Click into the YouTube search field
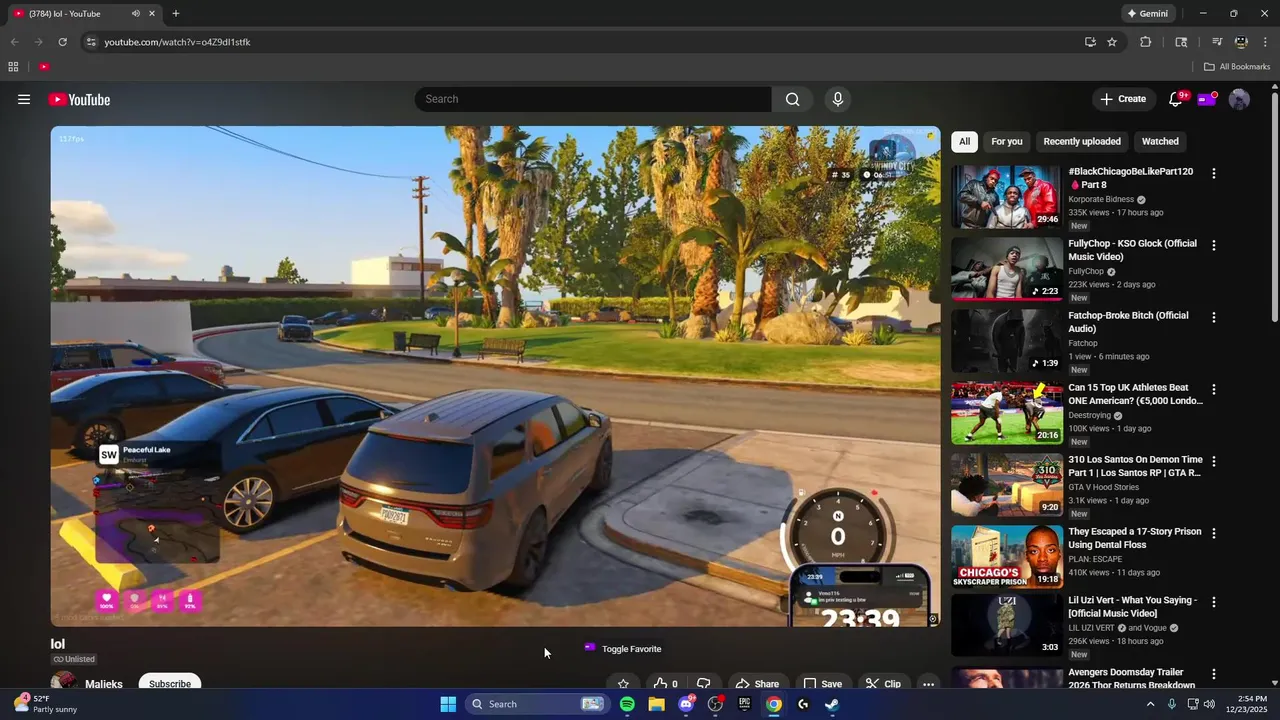 593,99
